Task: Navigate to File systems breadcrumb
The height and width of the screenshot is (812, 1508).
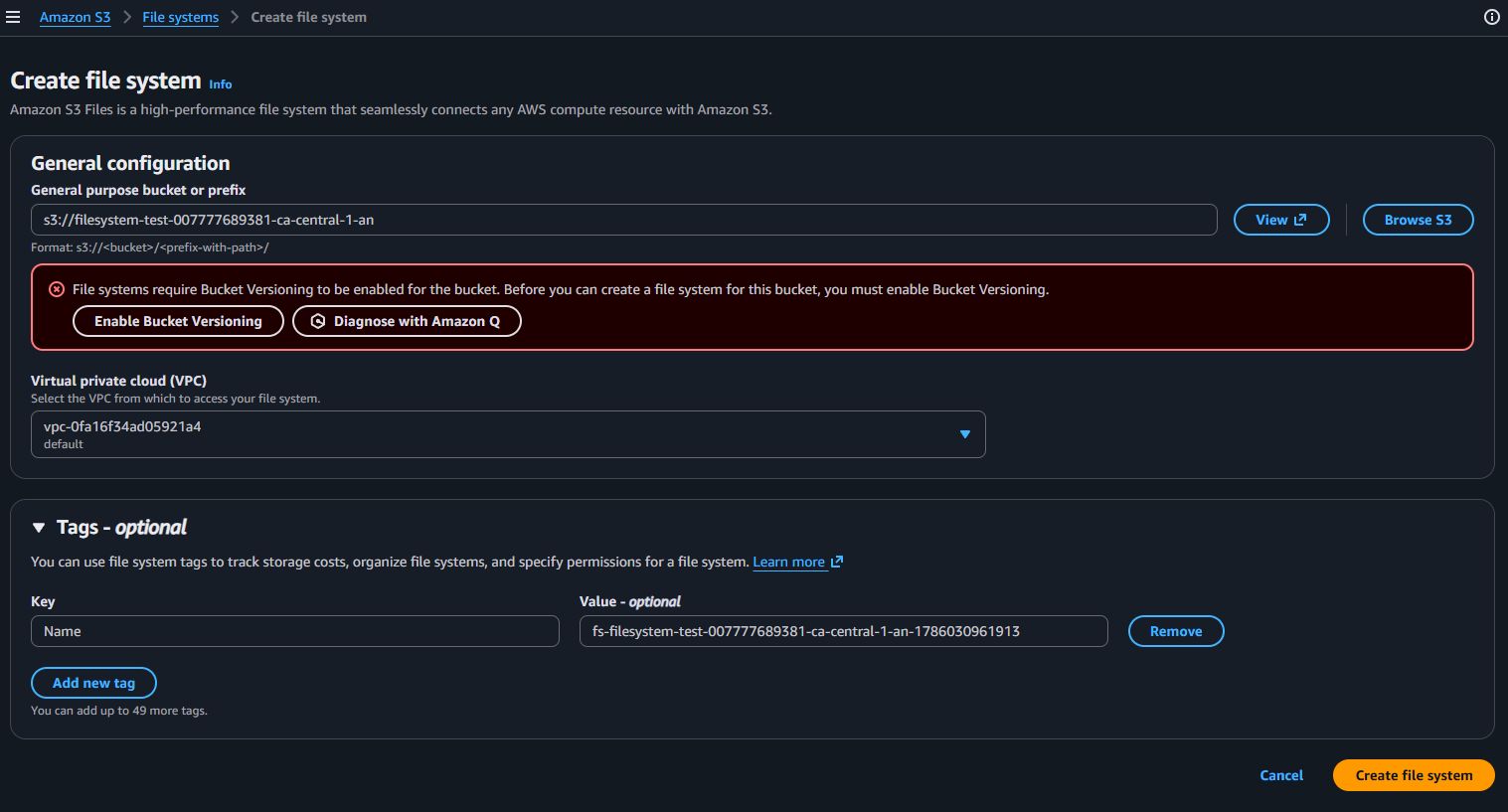Action: [x=180, y=17]
